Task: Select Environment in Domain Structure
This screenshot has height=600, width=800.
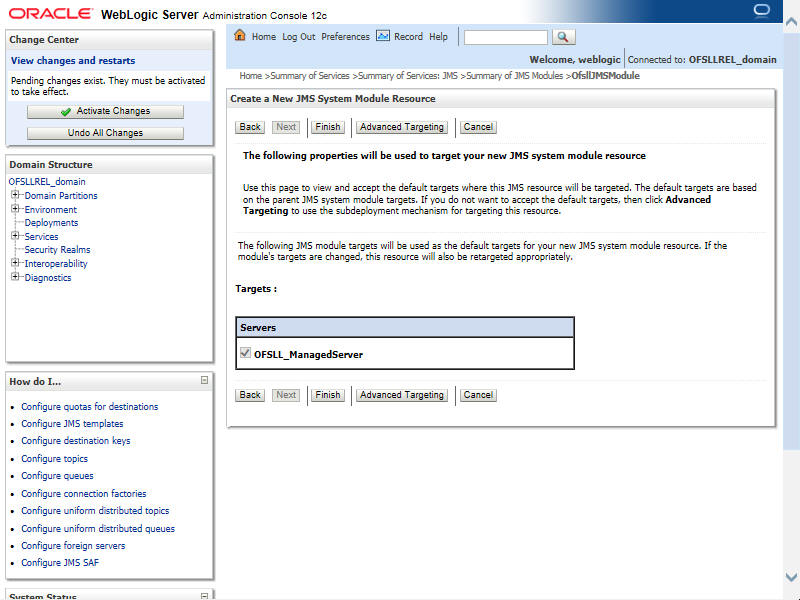Action: 51,209
